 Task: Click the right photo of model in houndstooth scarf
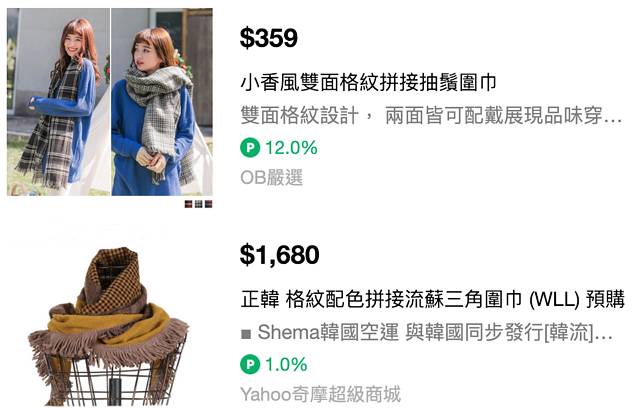point(162,102)
